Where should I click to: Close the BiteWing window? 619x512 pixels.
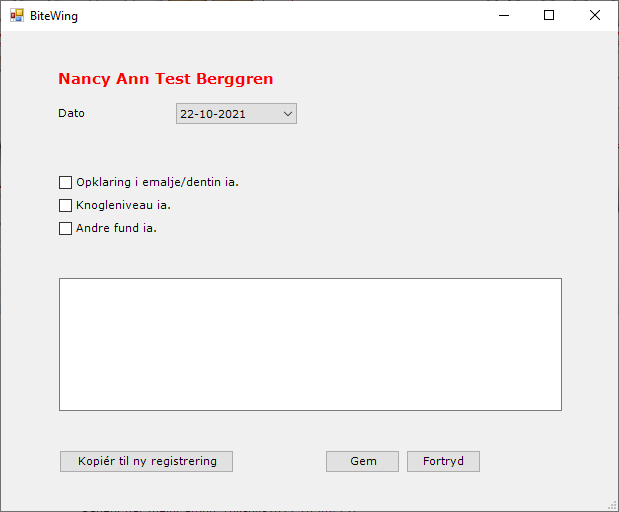coord(594,16)
